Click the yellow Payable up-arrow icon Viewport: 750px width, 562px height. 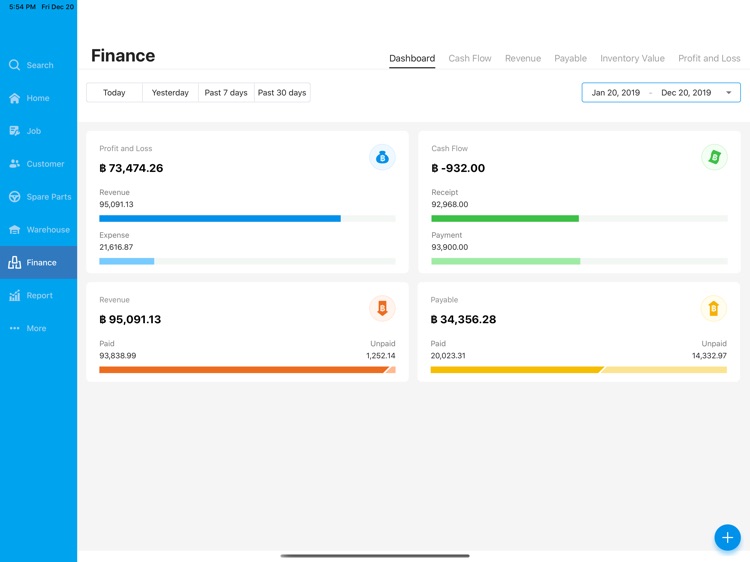(x=713, y=308)
